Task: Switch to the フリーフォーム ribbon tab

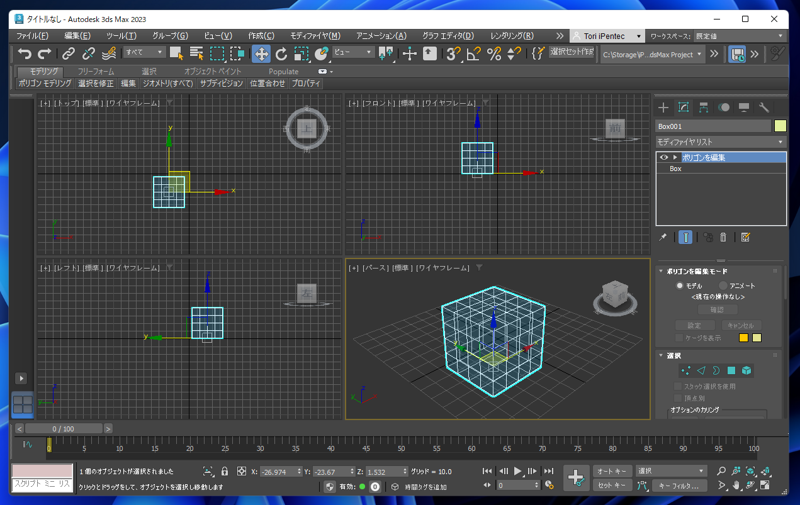Action: [96, 71]
